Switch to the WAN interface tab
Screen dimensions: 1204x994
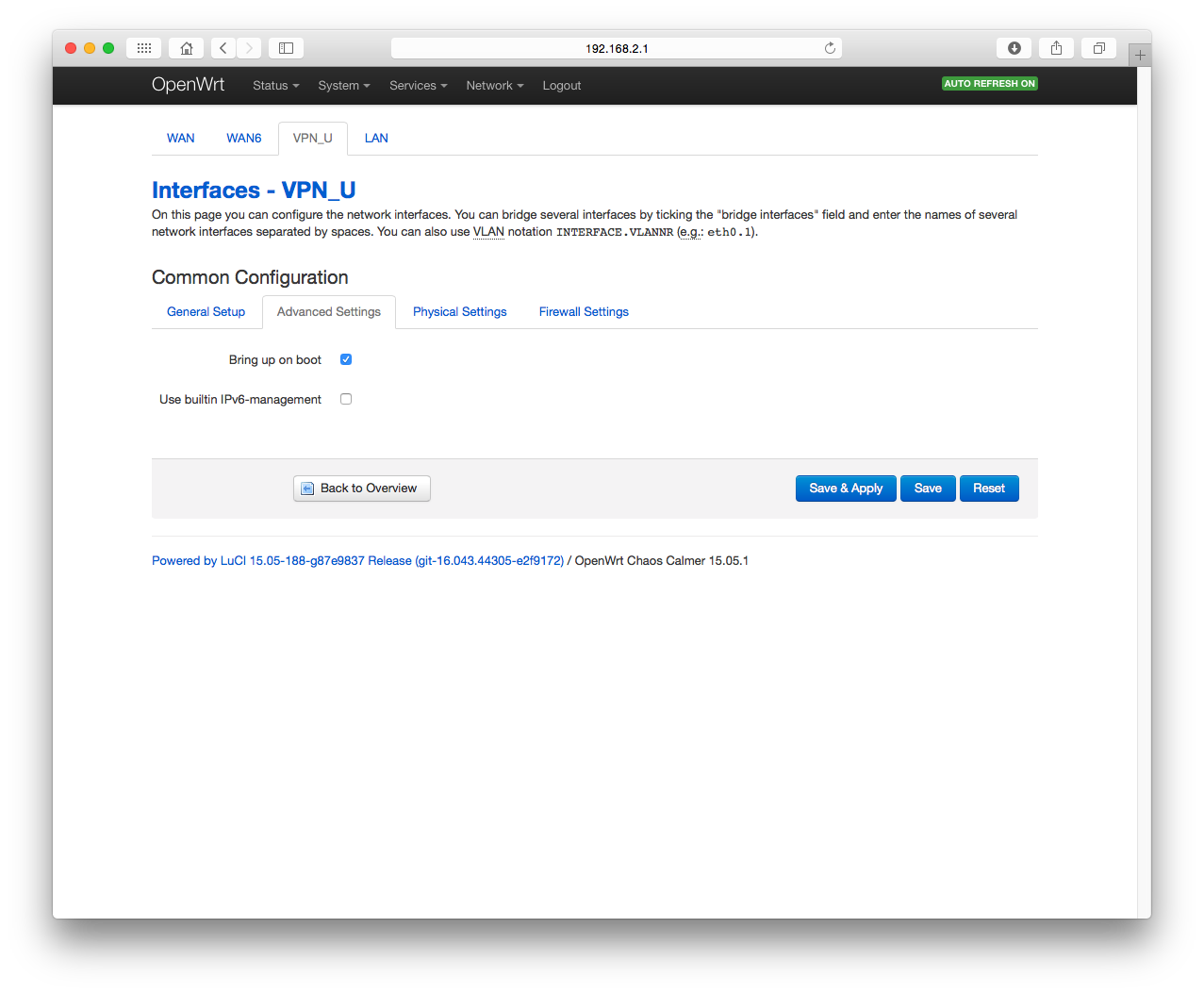181,138
